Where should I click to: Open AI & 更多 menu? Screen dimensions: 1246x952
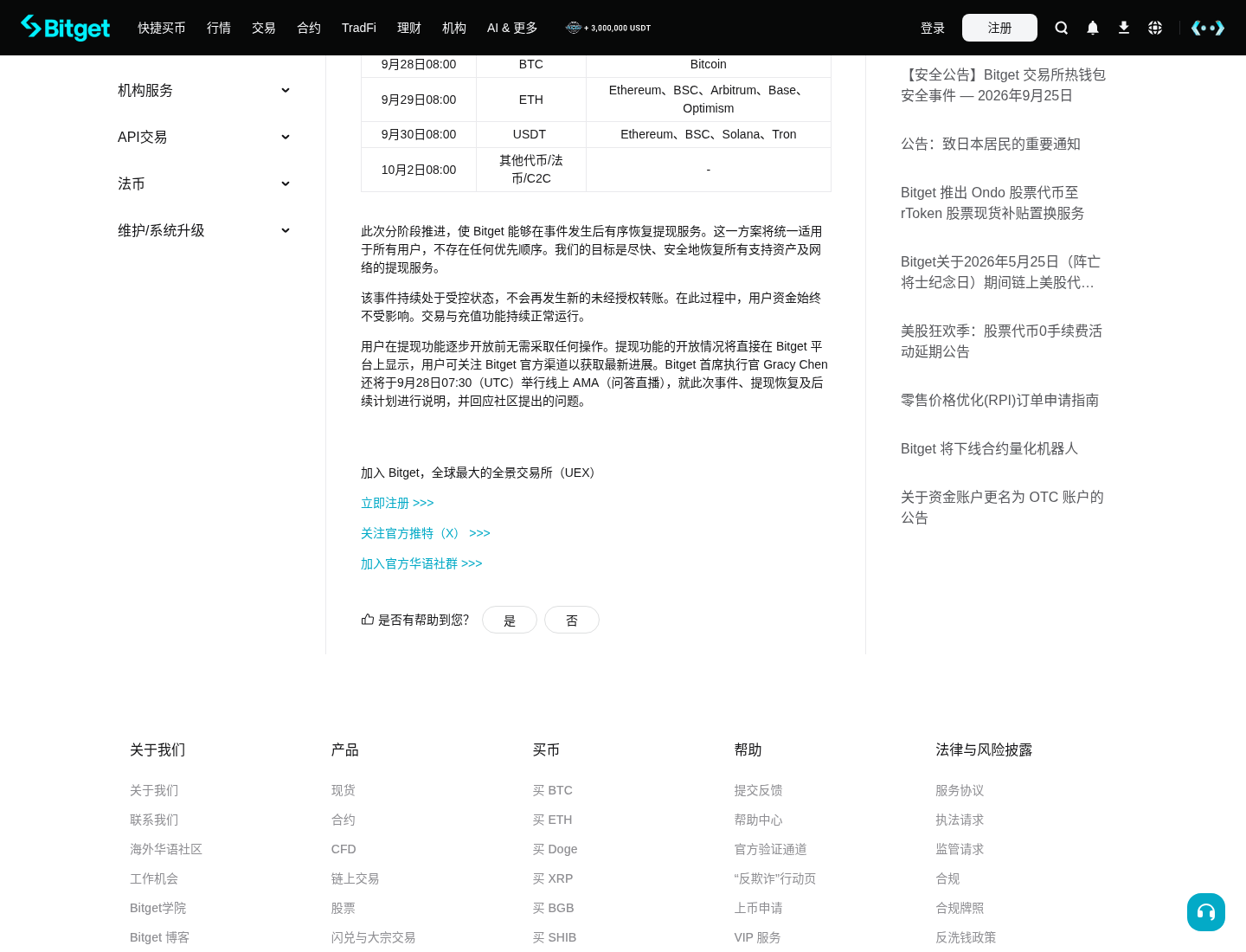pos(512,28)
